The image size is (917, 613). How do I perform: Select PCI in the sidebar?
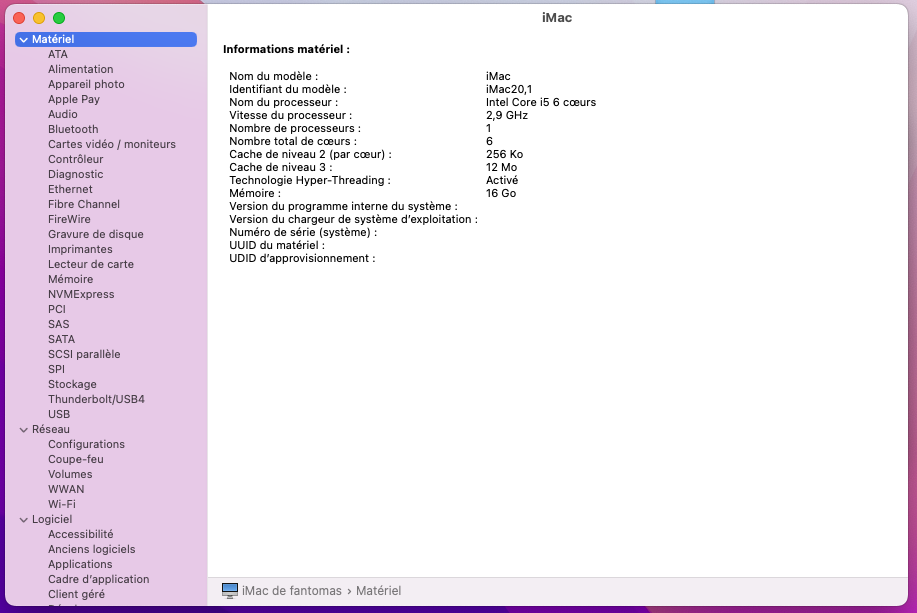pyautogui.click(x=57, y=309)
